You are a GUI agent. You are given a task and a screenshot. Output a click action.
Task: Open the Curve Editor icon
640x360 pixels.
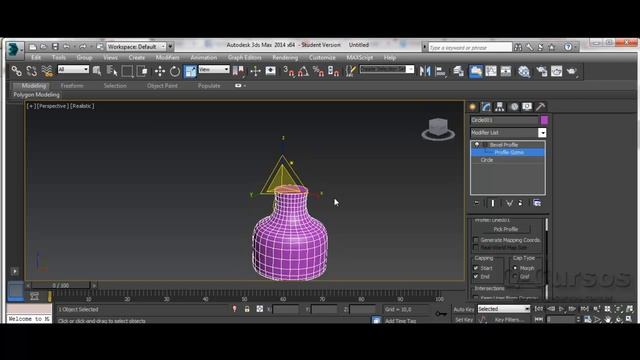(x=491, y=71)
